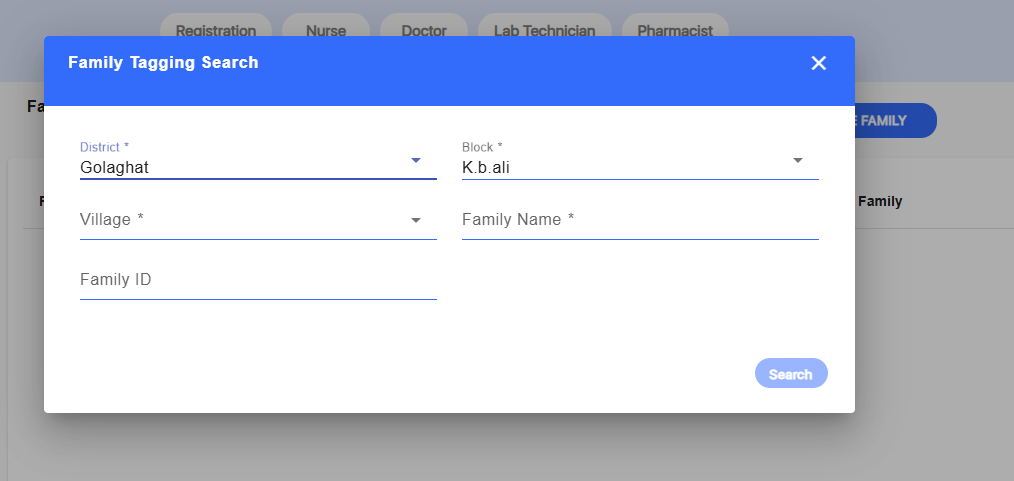This screenshot has height=481, width=1014.
Task: Click the partially hidden blue FAMILY button
Action: click(894, 121)
